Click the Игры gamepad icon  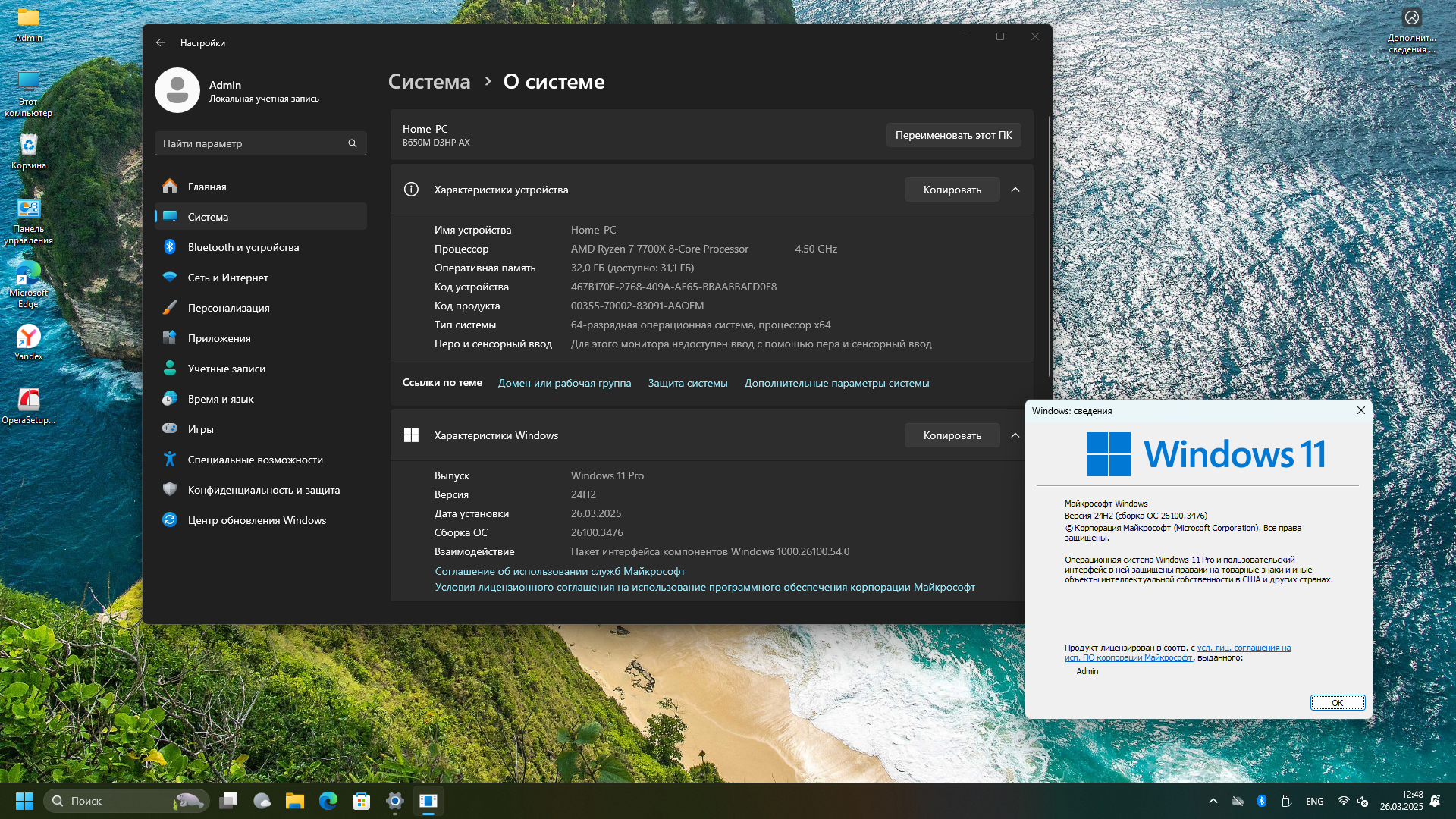170,429
